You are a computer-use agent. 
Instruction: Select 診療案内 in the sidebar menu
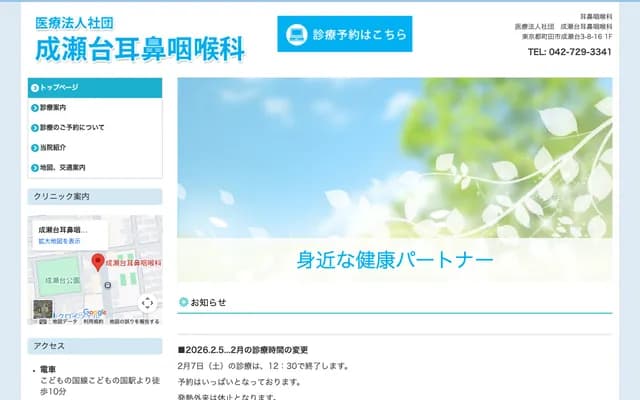coord(54,107)
